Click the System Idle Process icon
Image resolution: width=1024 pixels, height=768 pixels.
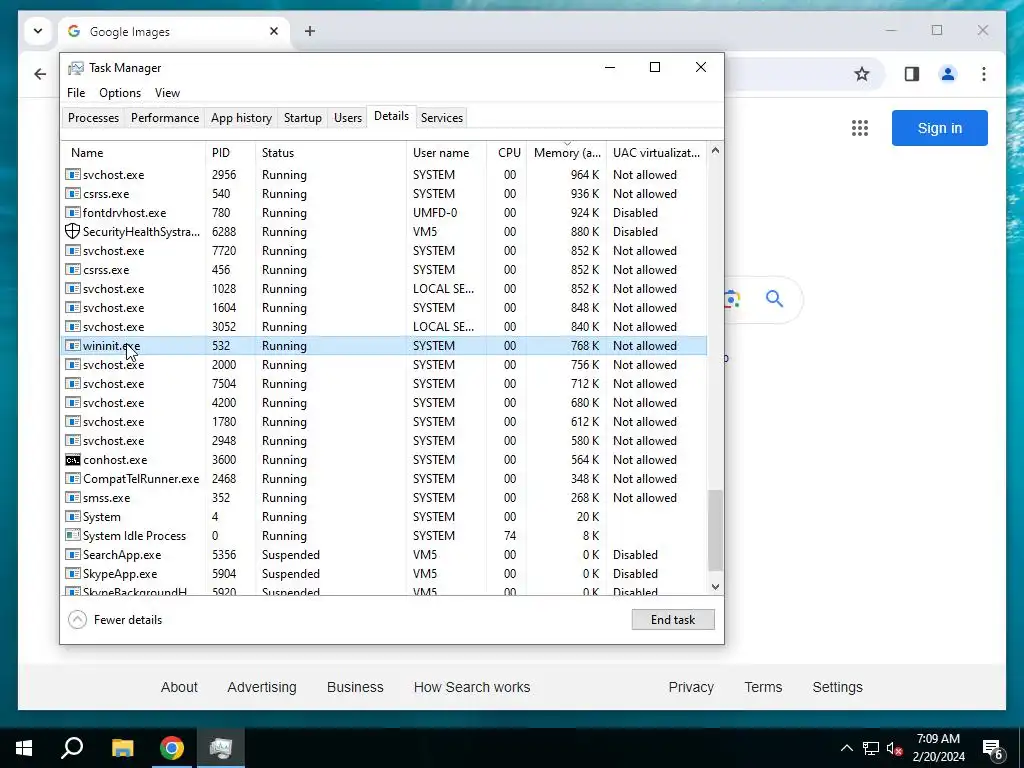pyautogui.click(x=72, y=536)
